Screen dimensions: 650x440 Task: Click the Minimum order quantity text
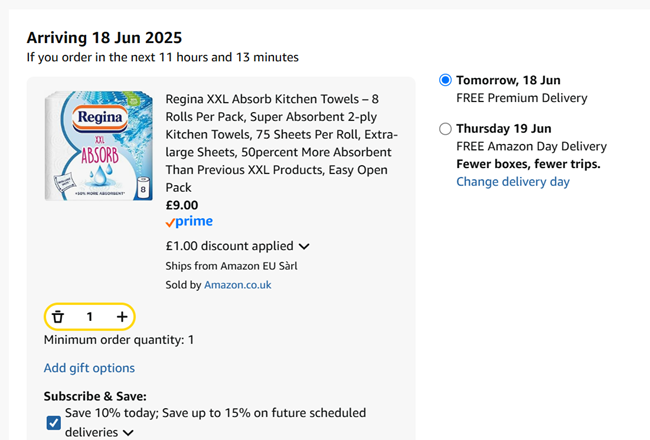pos(119,340)
